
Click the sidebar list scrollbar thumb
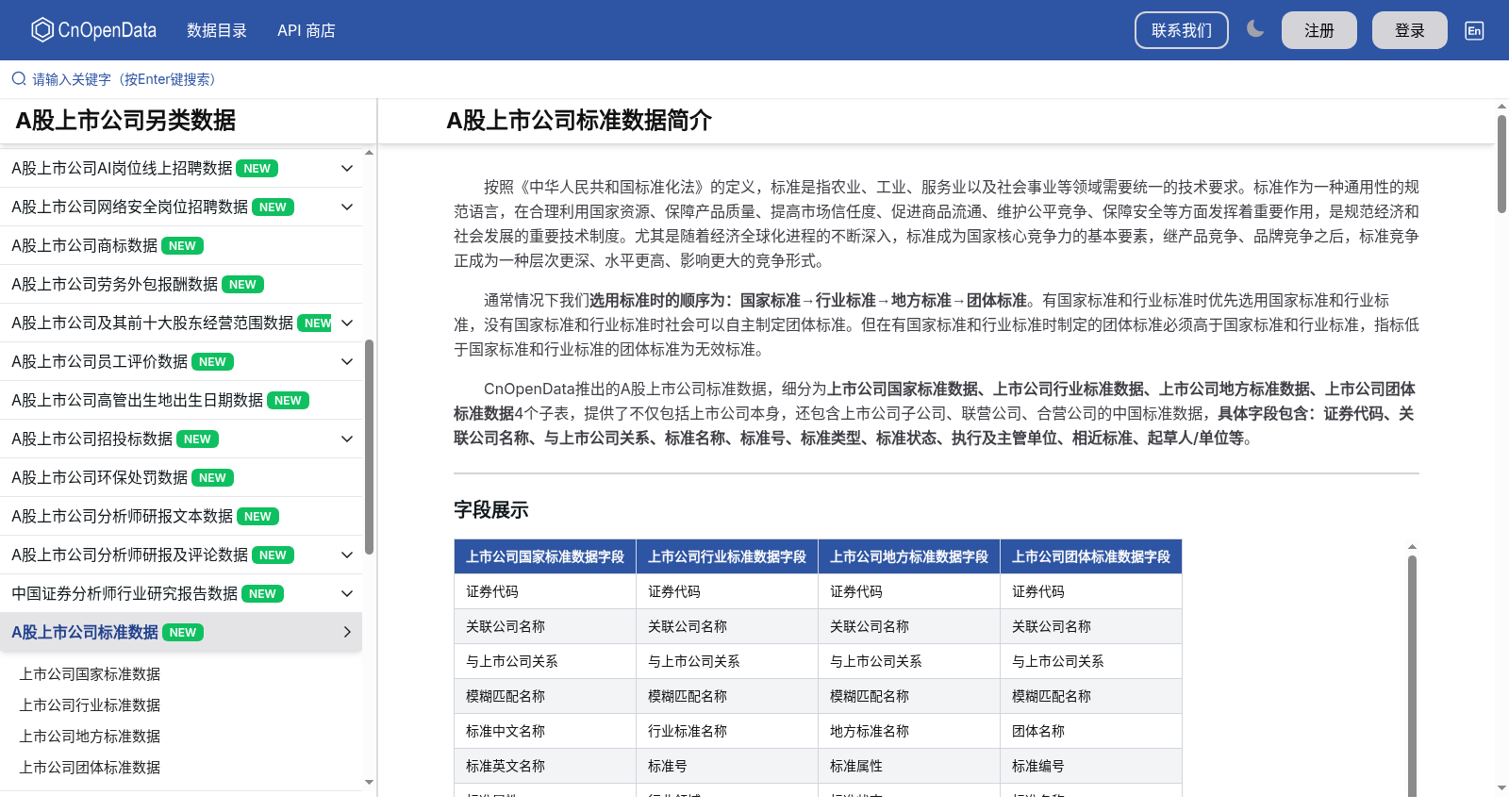[x=369, y=447]
